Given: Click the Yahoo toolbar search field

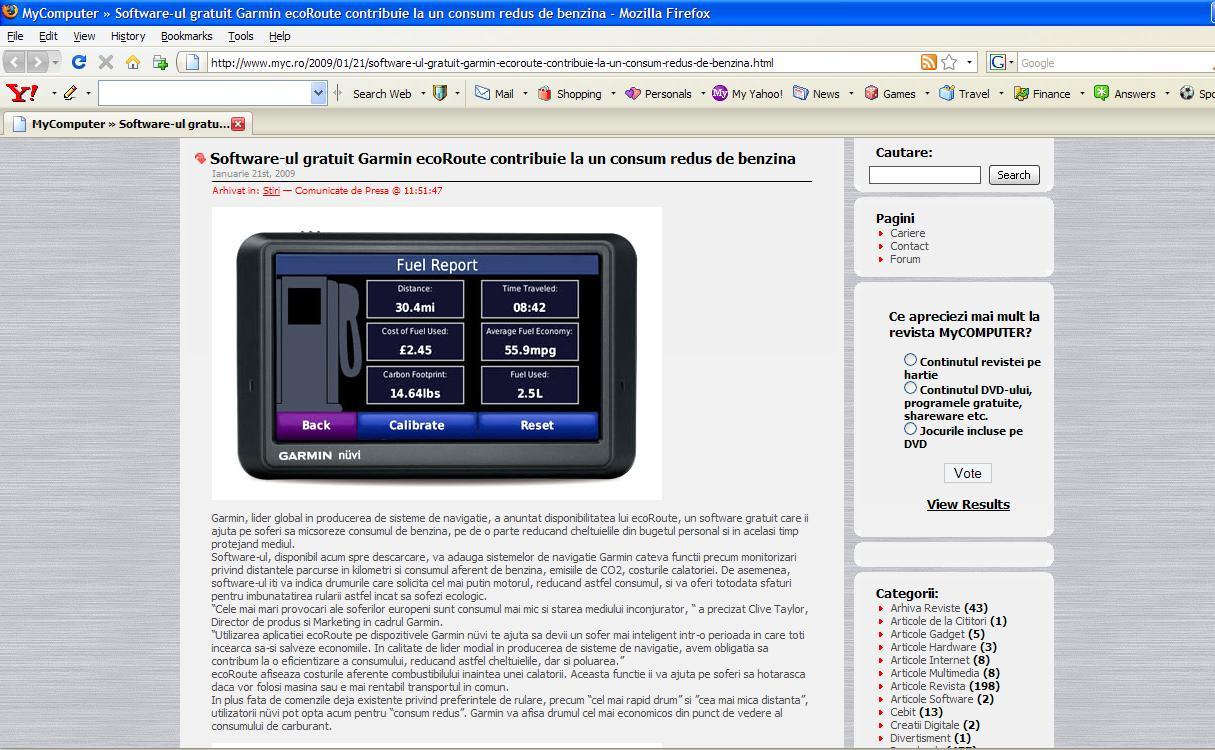Looking at the screenshot, I should point(205,93).
